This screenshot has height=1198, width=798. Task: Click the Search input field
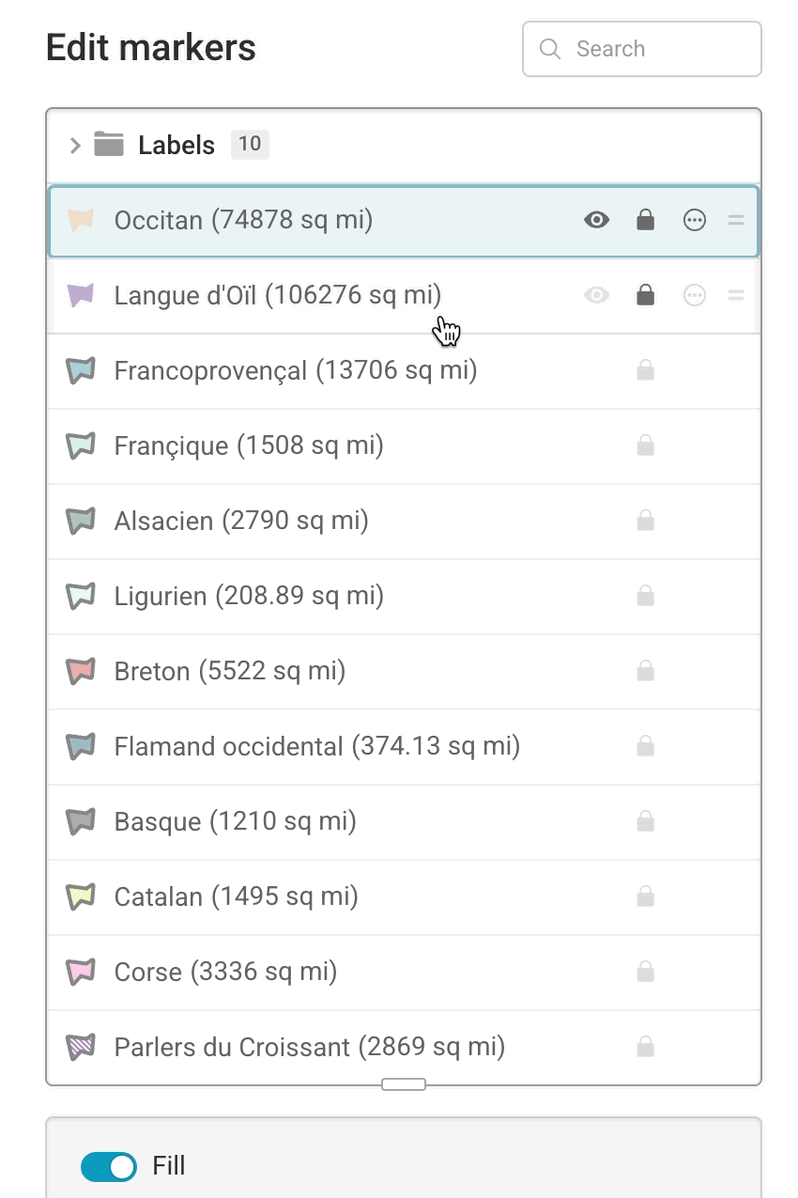(642, 49)
